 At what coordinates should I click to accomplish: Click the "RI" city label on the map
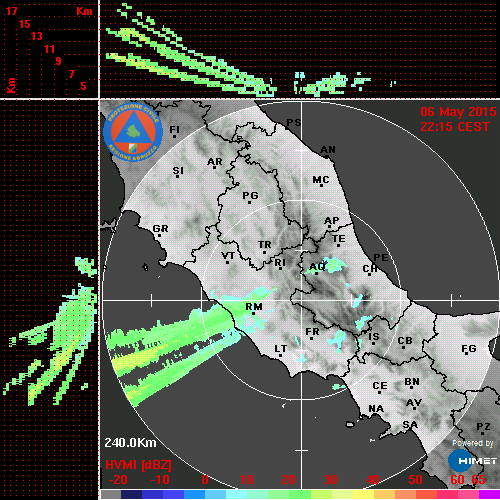coord(280,263)
